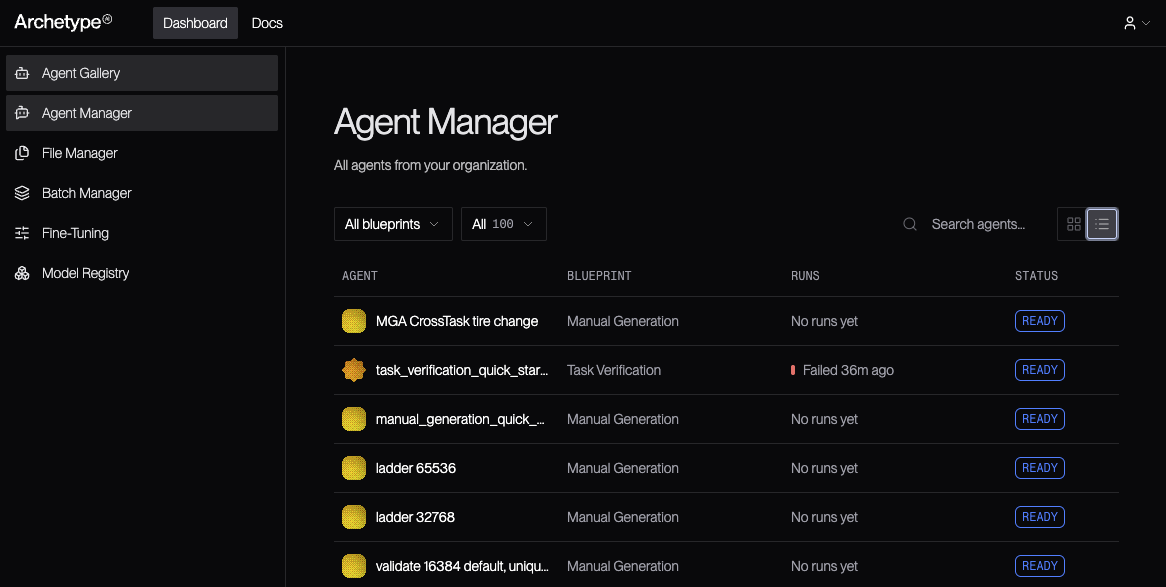Click the search magnifier icon

pos(909,224)
